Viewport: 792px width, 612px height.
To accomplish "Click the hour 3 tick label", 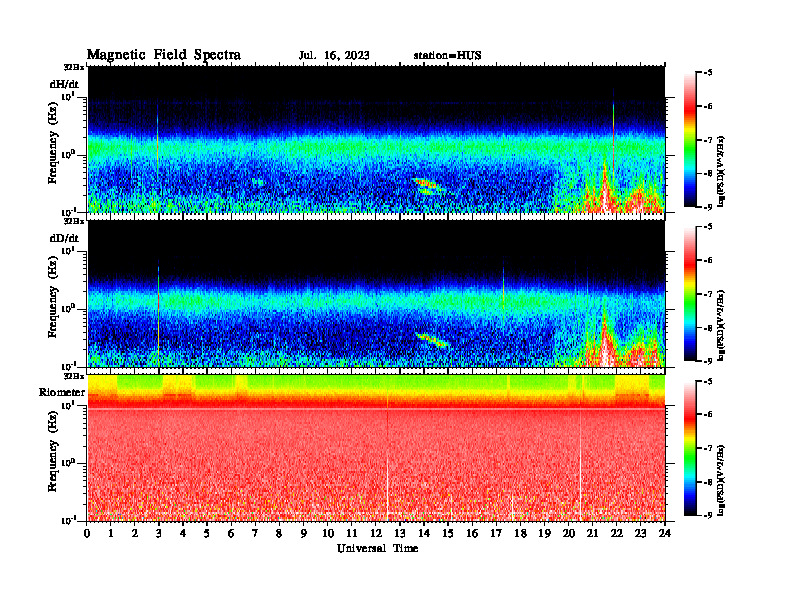I will click(x=159, y=533).
